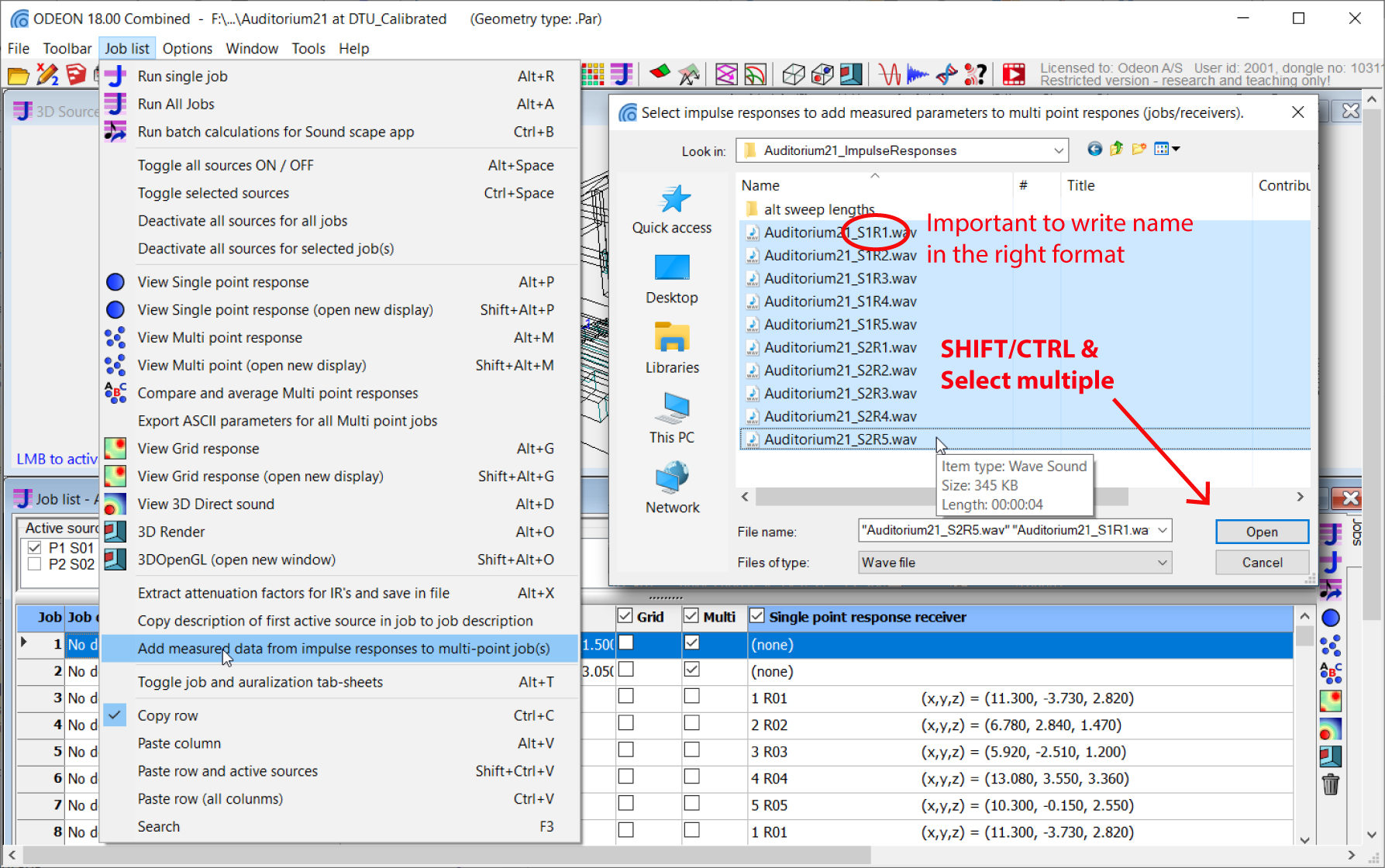Viewport: 1385px width, 868px height.
Task: Click the trash can icon in job list sidebar
Action: point(1331,784)
